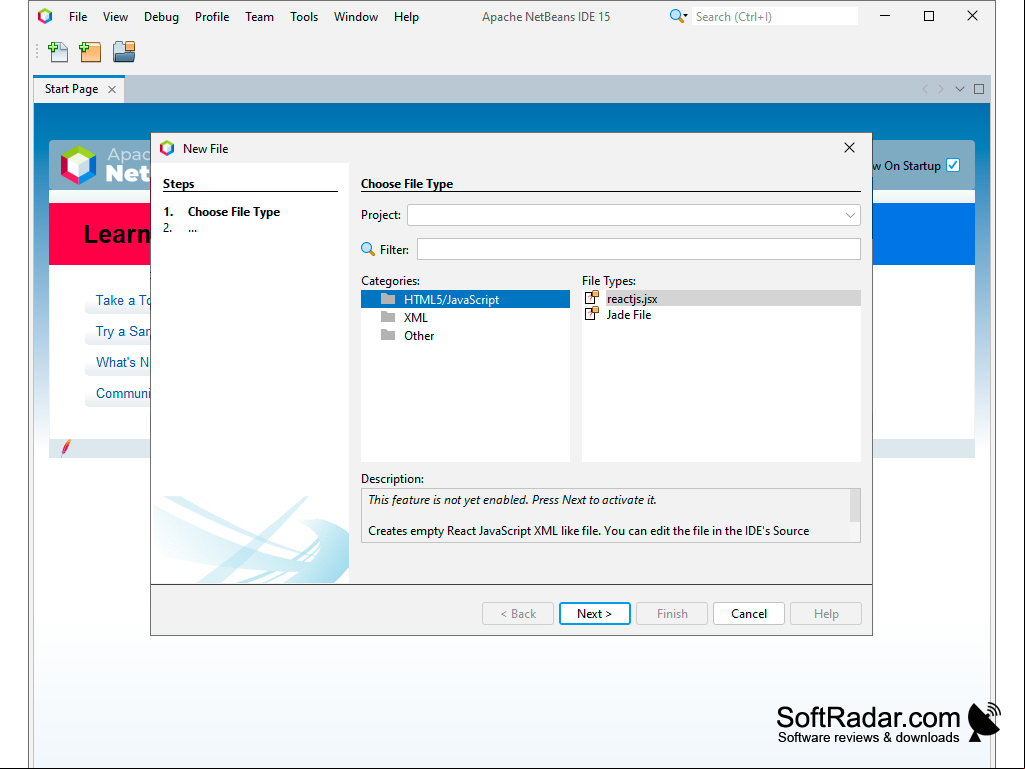Click the NetBeans icon in New File dialog title
1025x769 pixels.
[x=167, y=148]
